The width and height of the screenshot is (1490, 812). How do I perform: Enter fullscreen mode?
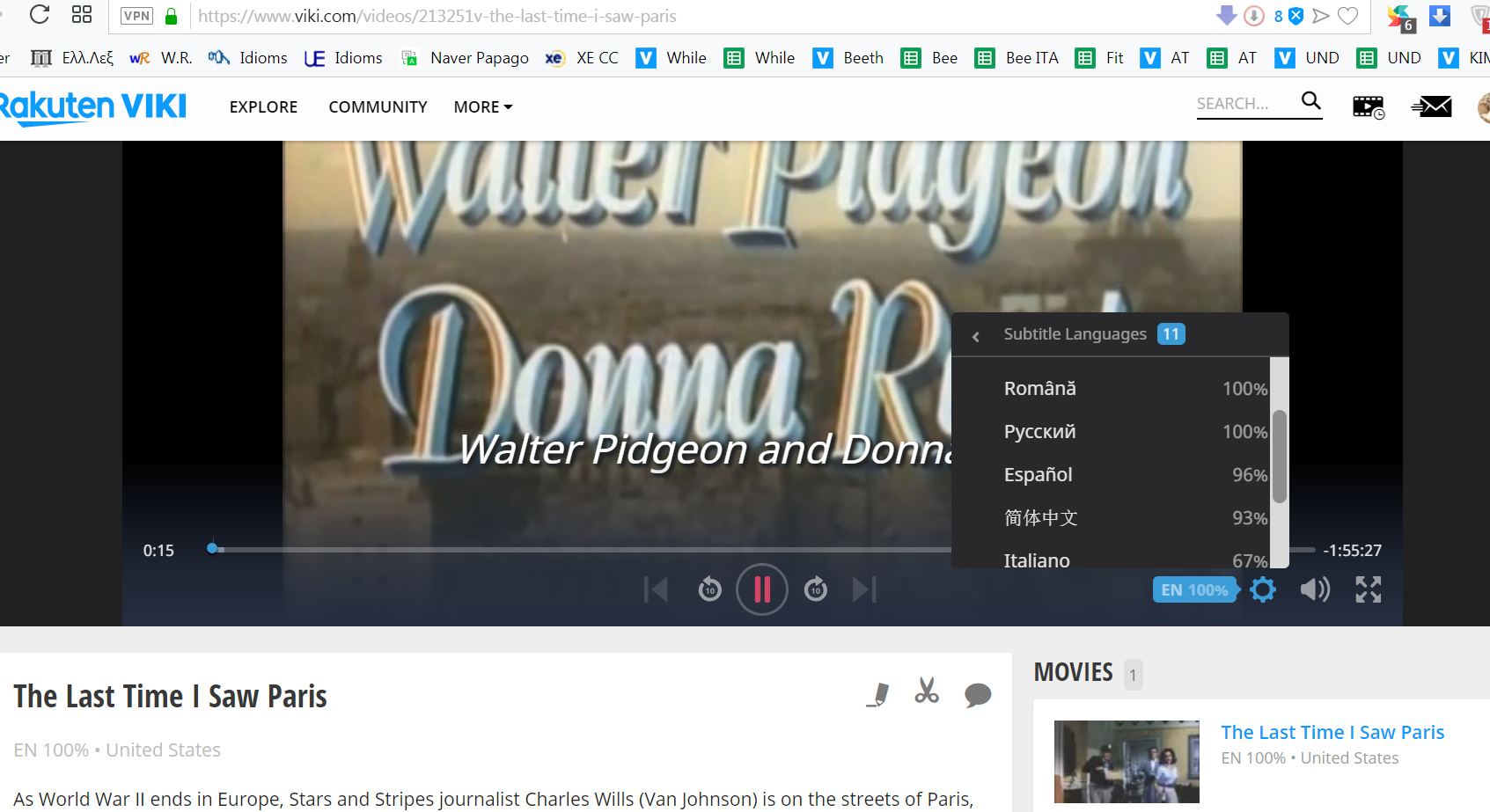pos(1369,589)
